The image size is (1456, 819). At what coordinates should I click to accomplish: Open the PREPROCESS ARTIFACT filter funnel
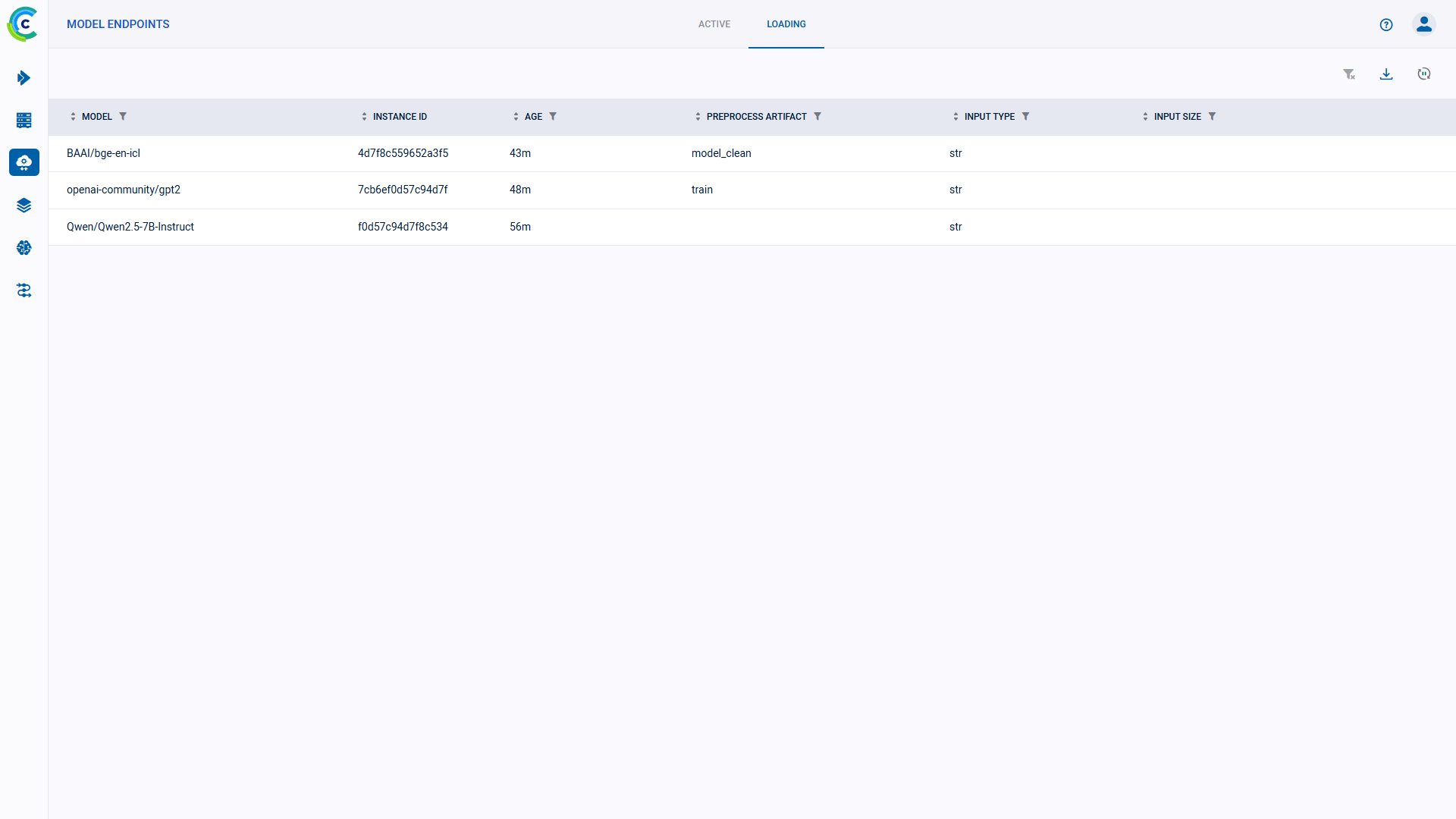coord(818,116)
